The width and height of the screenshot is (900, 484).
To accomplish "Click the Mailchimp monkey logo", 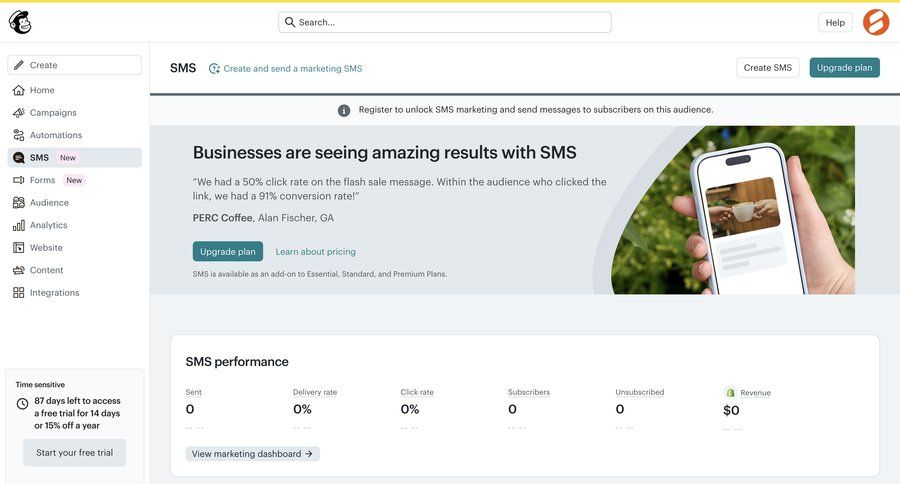I will coord(20,22).
